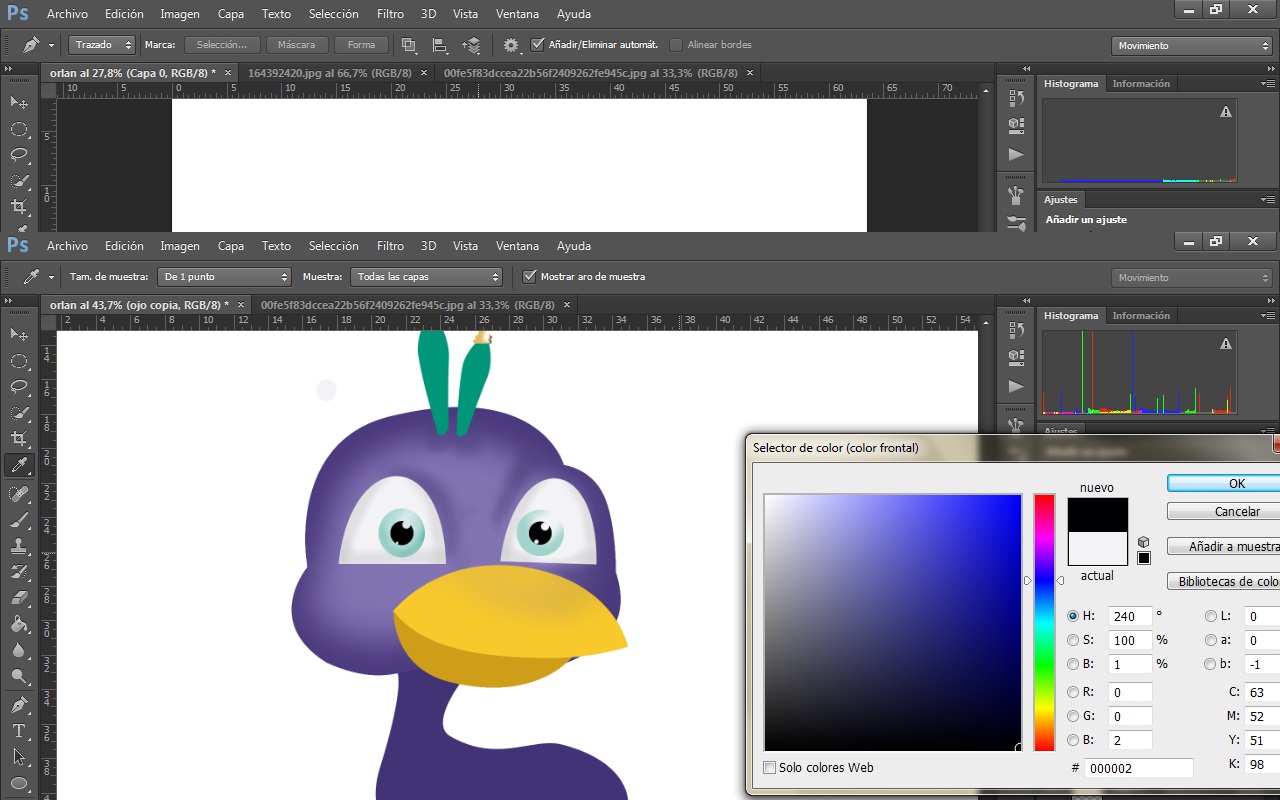The image size is (1280, 800).
Task: Select the Move tool in the front window toolbar
Action: (19, 334)
